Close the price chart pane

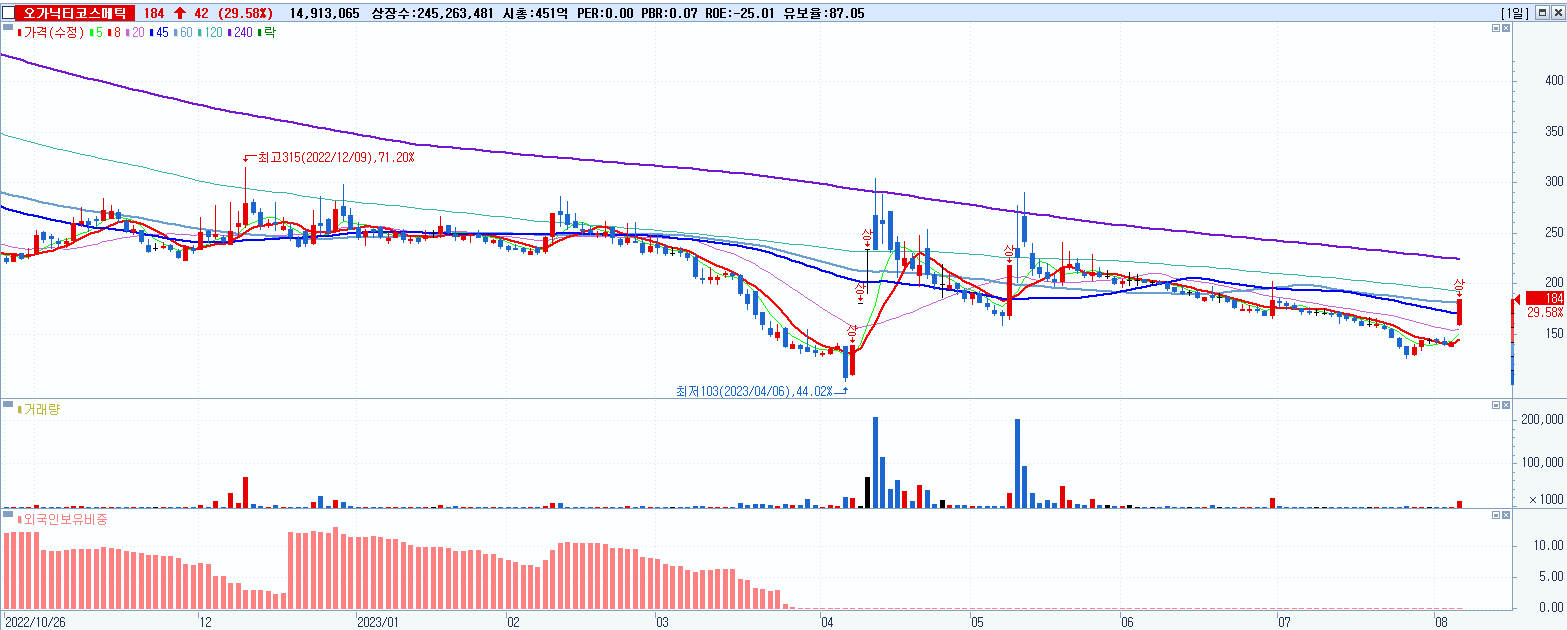tap(1507, 29)
